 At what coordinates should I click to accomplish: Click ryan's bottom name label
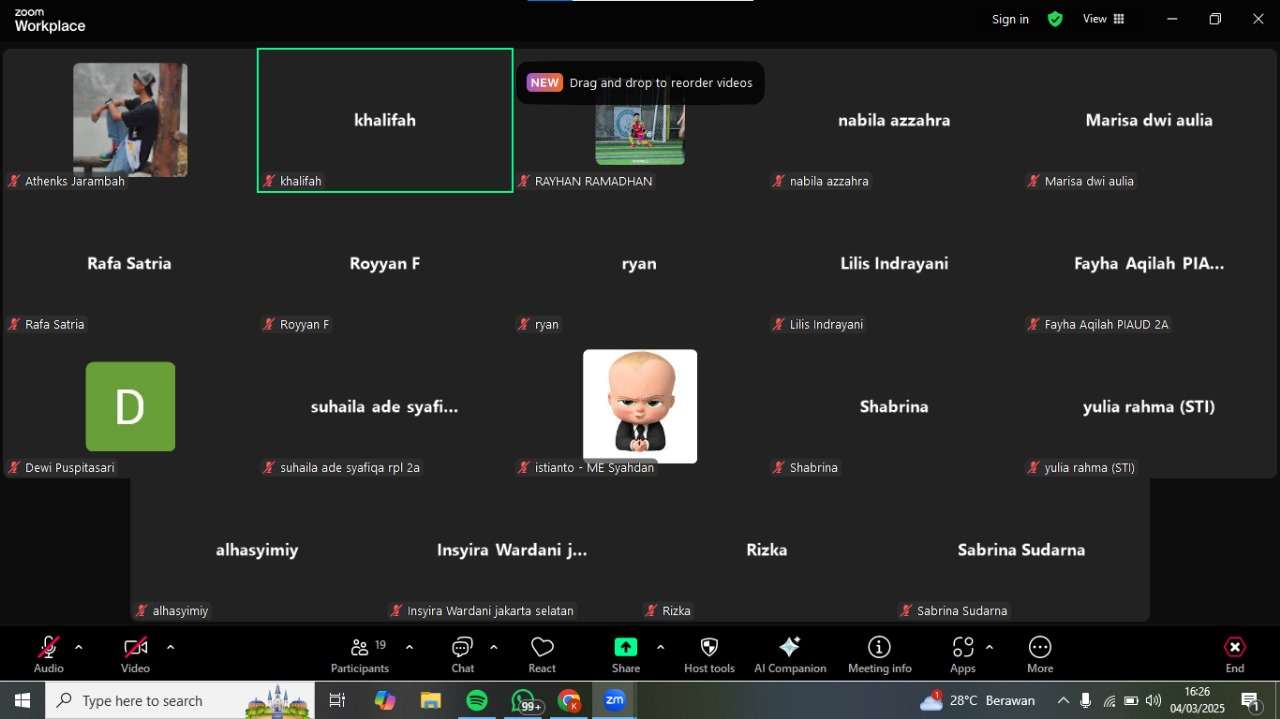pyautogui.click(x=547, y=324)
